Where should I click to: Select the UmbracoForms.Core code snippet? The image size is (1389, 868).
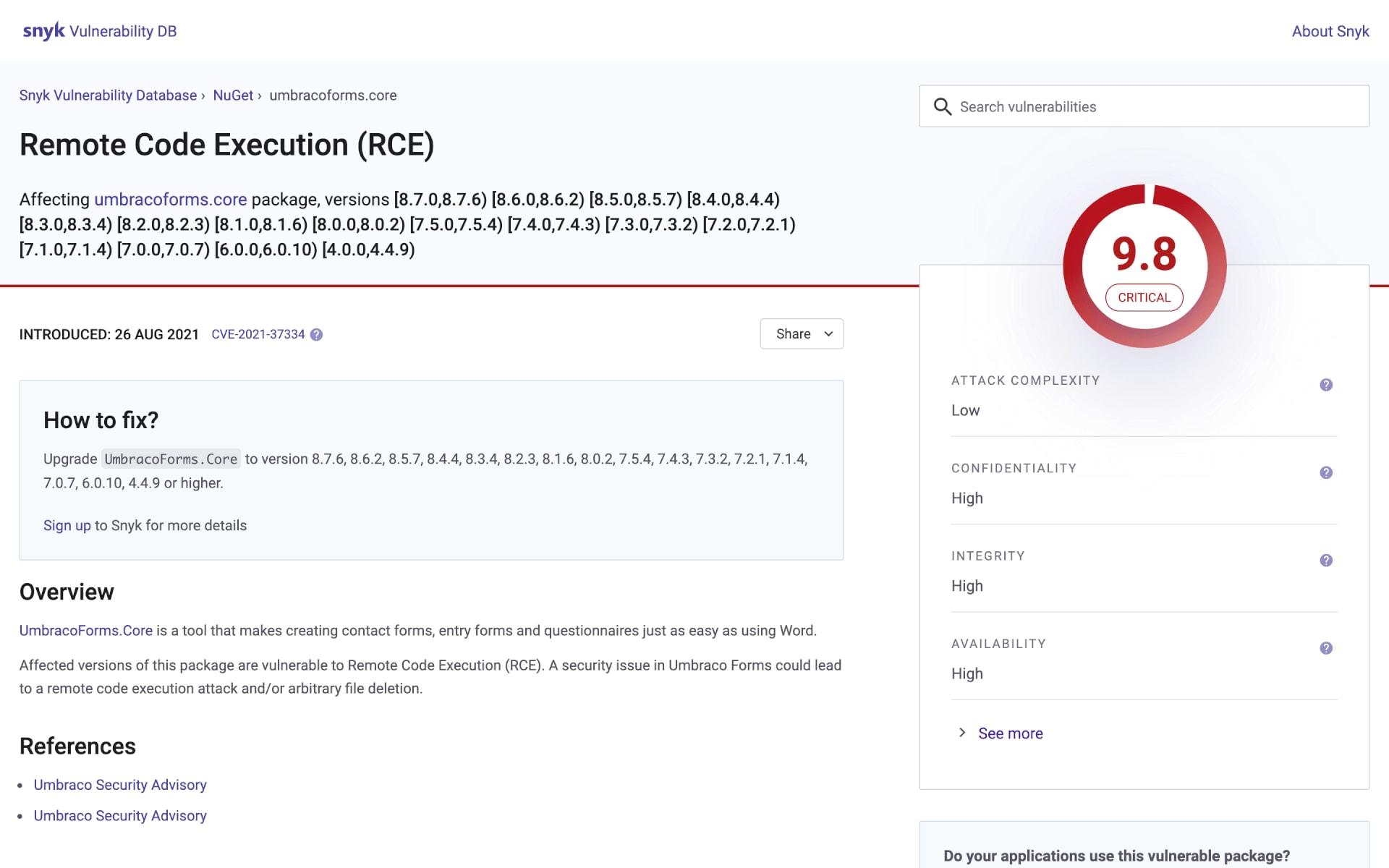pos(171,459)
